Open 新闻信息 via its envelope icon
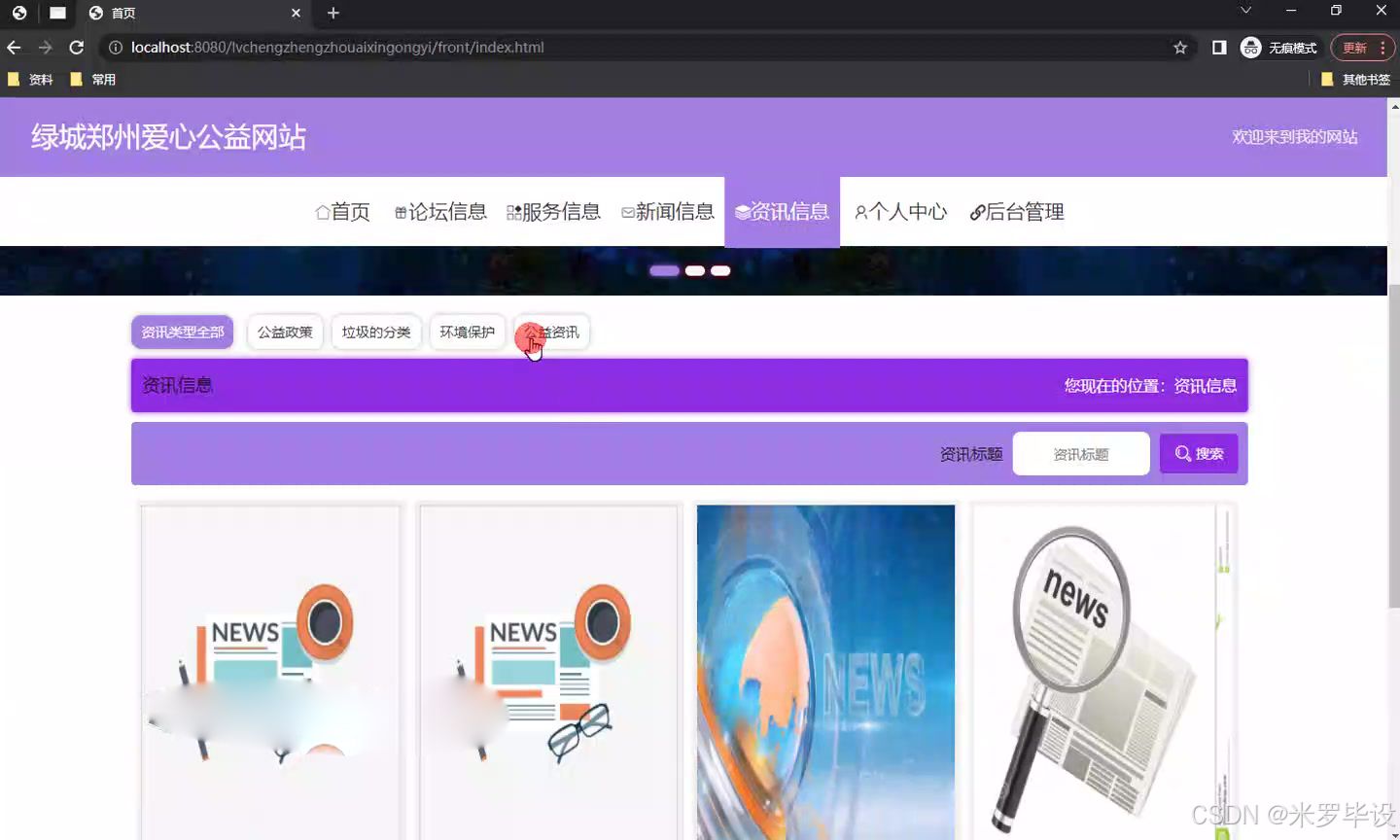1400x840 pixels. 626,211
